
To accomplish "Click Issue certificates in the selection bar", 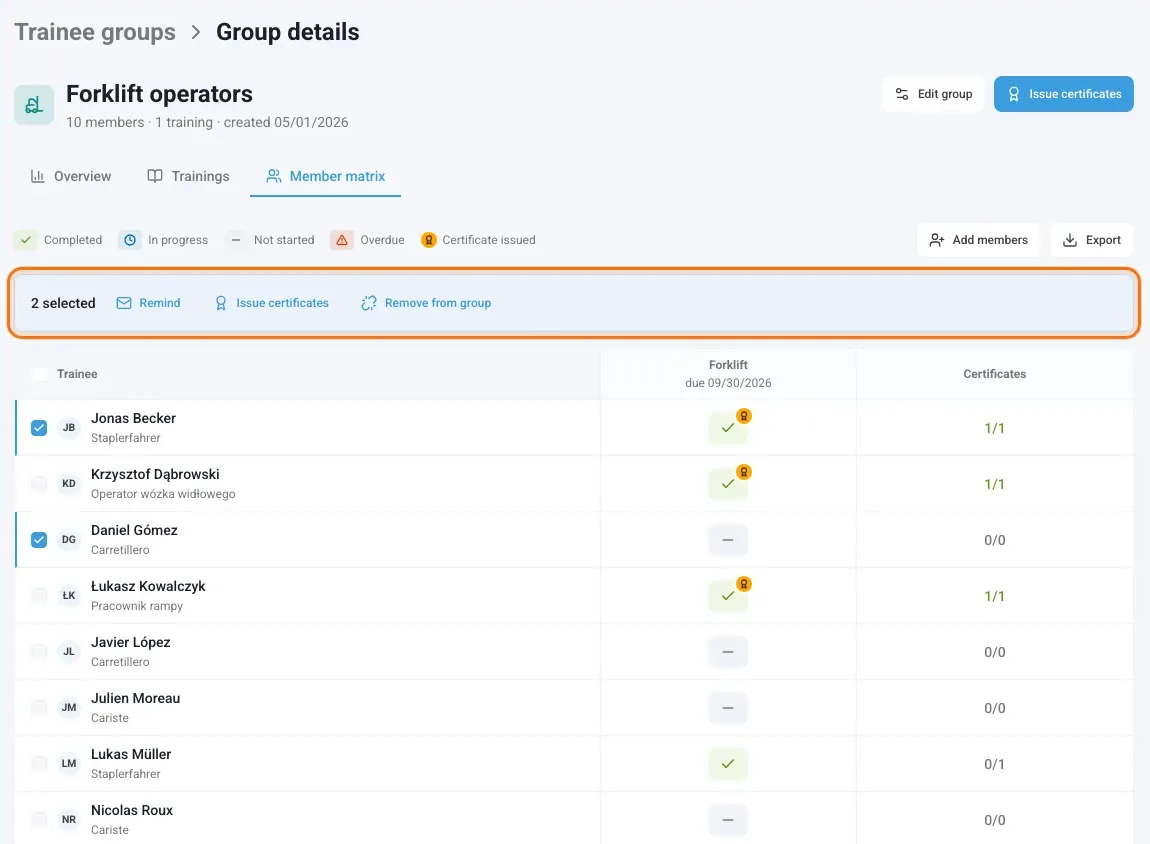I will [x=271, y=303].
